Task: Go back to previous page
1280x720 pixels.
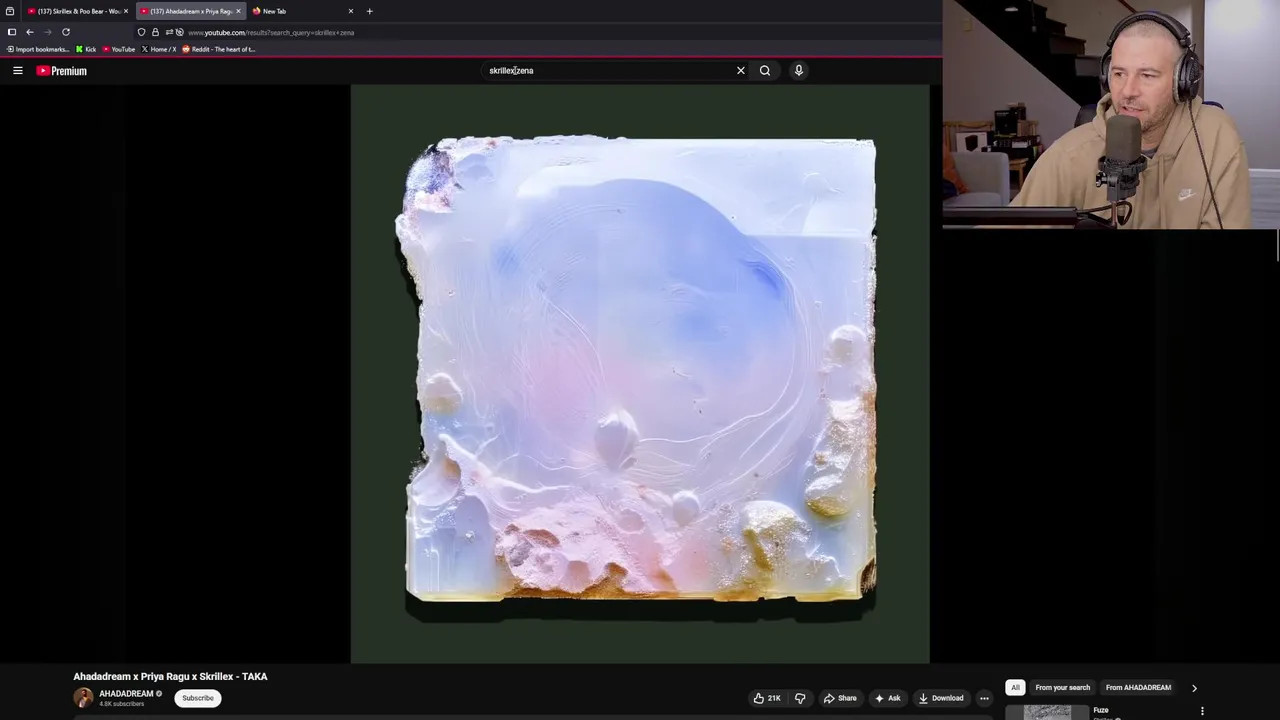Action: coord(30,32)
